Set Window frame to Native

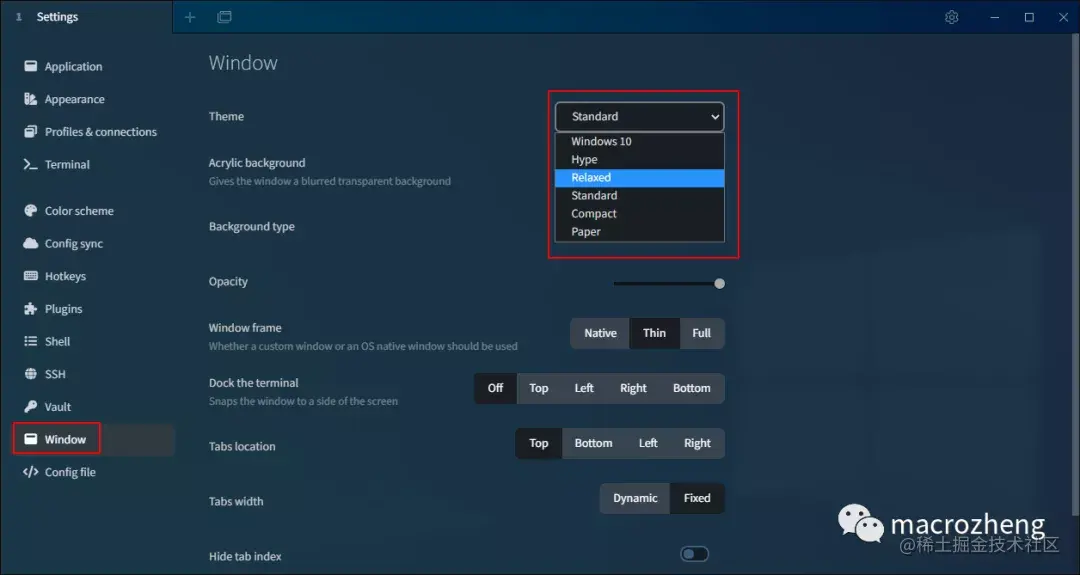coord(600,333)
